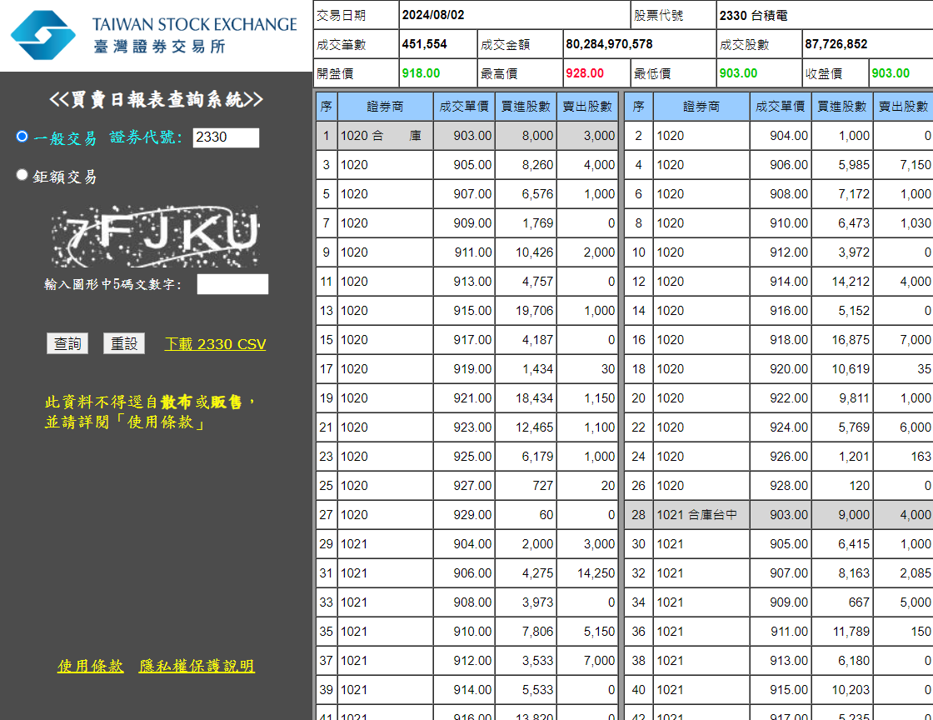This screenshot has width=933, height=720.
Task: Click the 成交筆數 value 451,554
Action: (x=424, y=44)
